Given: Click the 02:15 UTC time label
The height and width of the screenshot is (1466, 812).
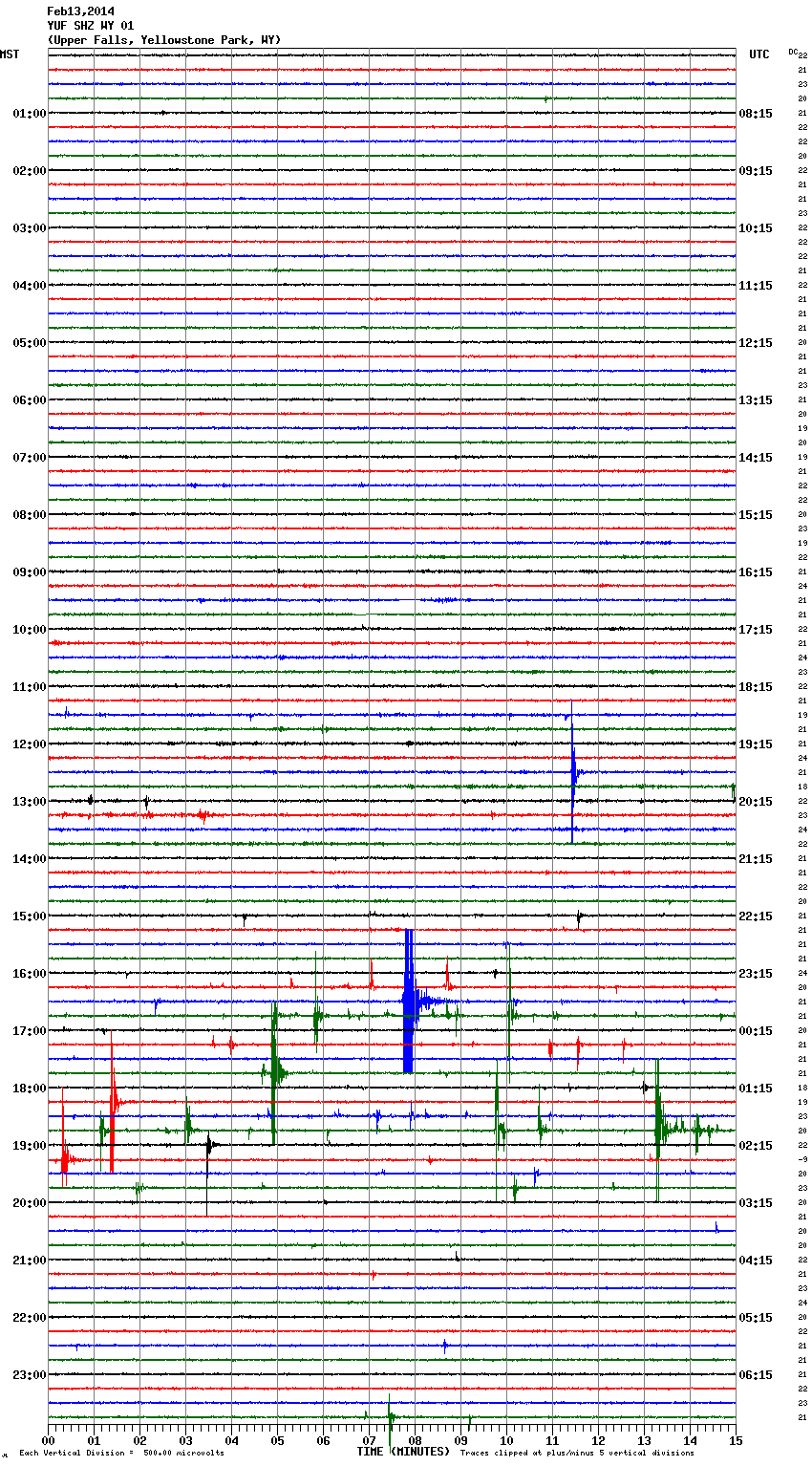Looking at the screenshot, I should pyautogui.click(x=756, y=1146).
